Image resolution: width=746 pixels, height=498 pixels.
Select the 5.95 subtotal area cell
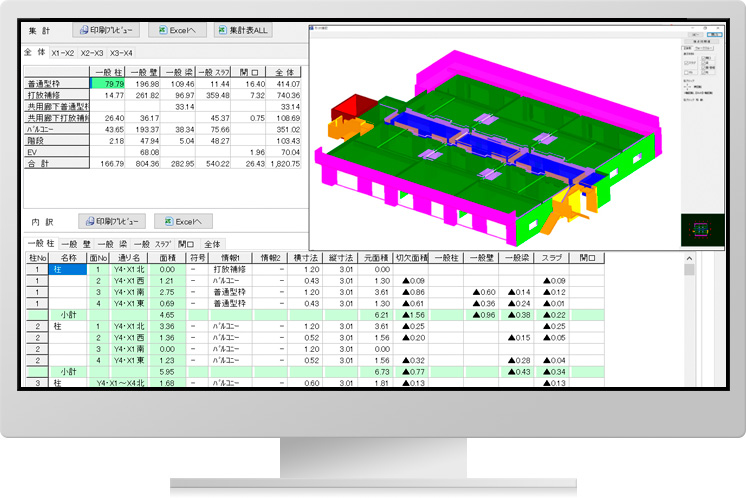coord(167,372)
